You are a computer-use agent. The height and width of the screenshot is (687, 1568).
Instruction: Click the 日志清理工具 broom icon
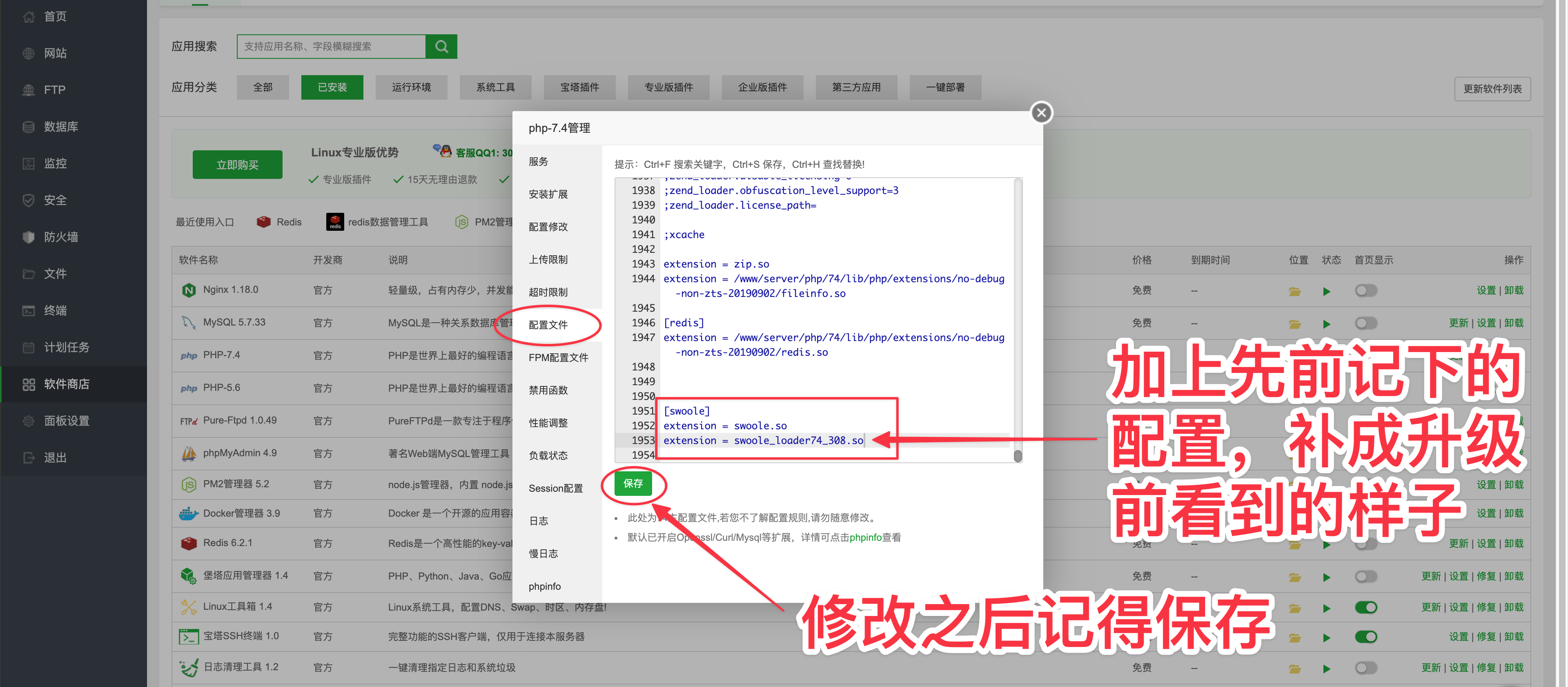189,667
